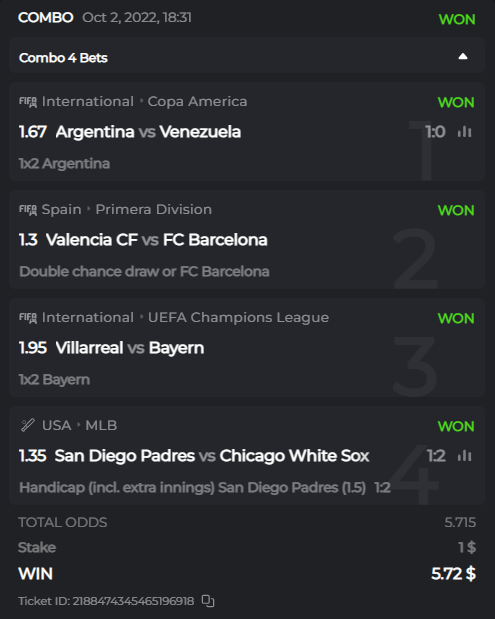Collapse the Combo 4 Bets section
Image resolution: width=495 pixels, height=619 pixels.
pyautogui.click(x=463, y=57)
